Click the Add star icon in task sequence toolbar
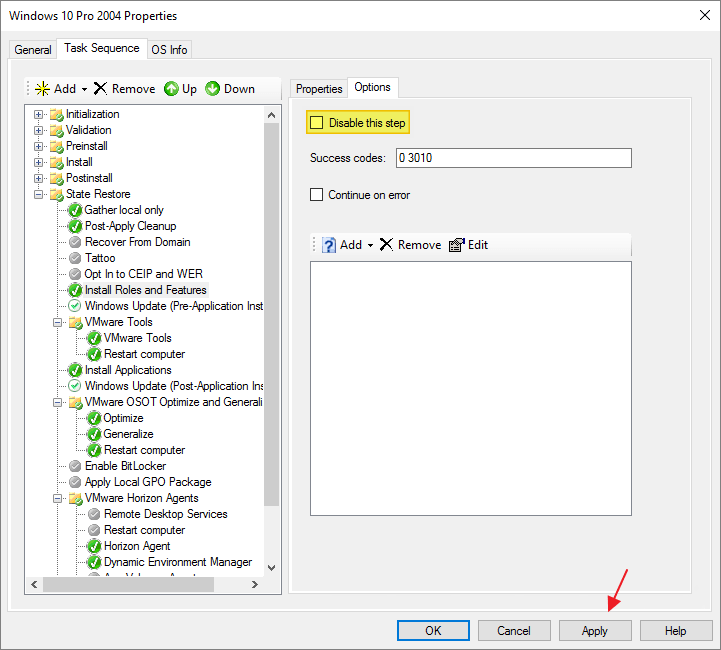 (42, 89)
